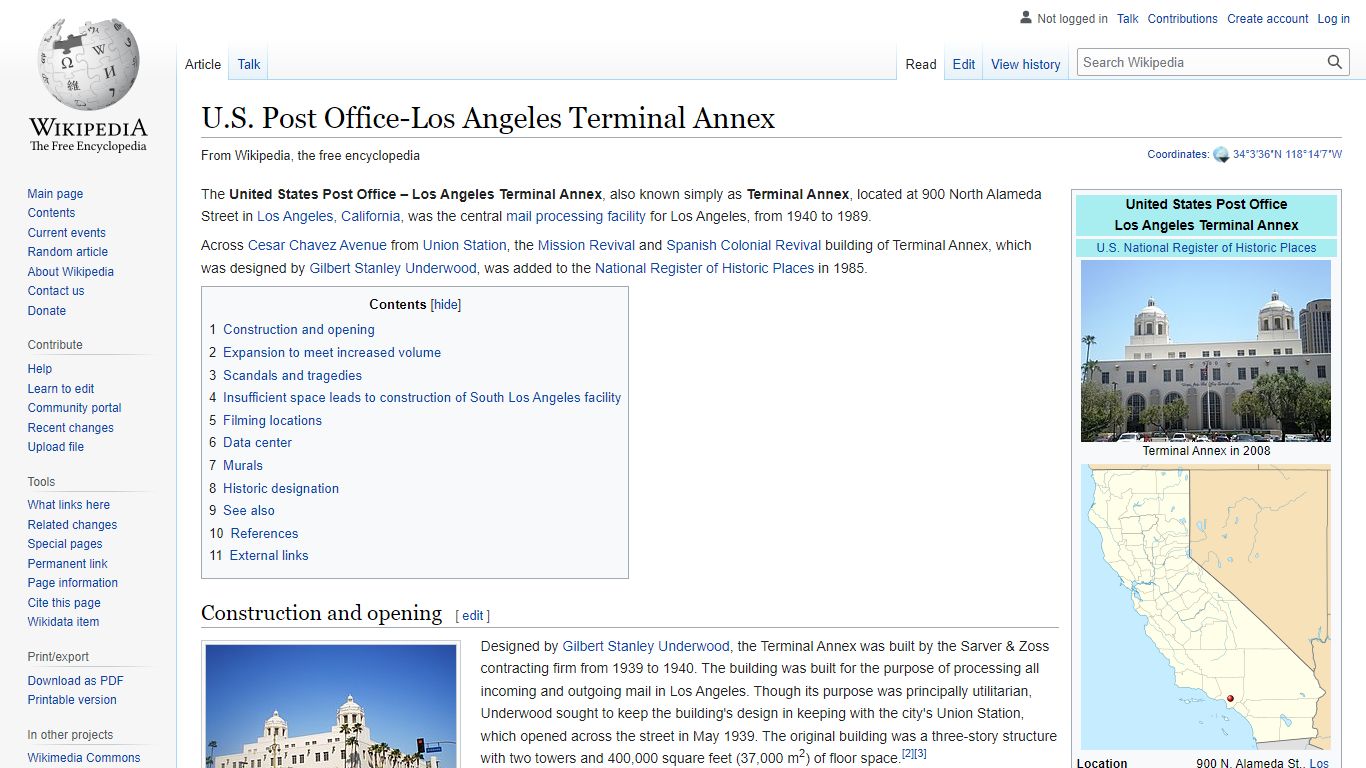Viewport: 1366px width, 768px height.
Task: Open Page information
Action: [73, 583]
